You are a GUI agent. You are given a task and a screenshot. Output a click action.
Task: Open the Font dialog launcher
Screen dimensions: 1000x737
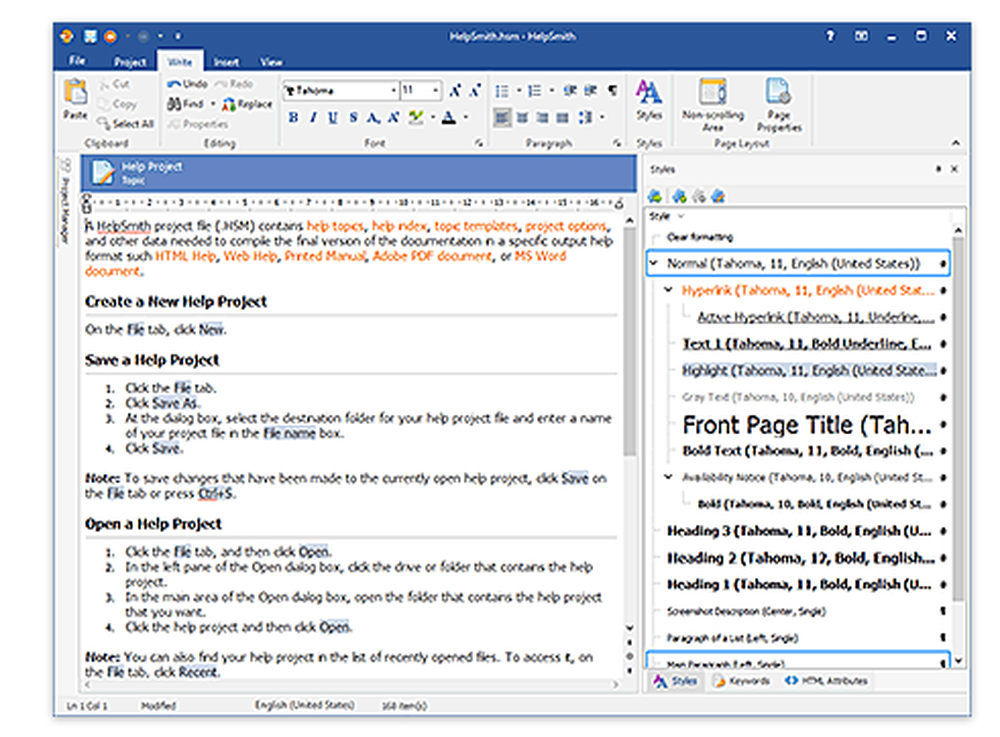[478, 143]
